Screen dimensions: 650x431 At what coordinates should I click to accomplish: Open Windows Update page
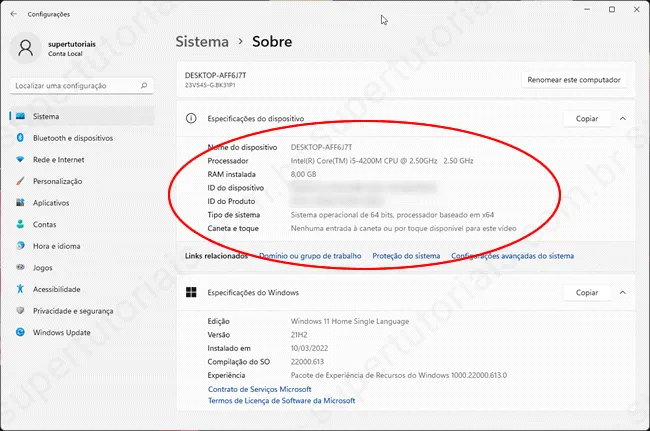pos(82,332)
